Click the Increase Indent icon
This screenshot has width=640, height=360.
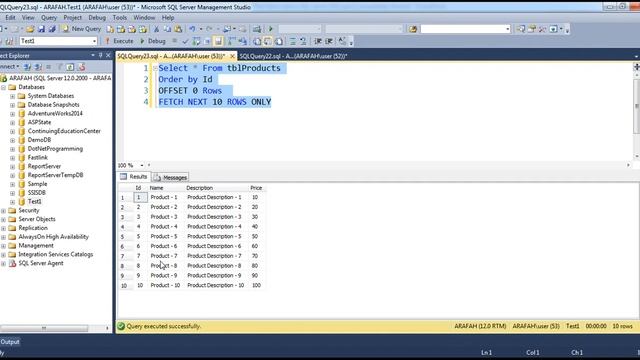[329, 41]
